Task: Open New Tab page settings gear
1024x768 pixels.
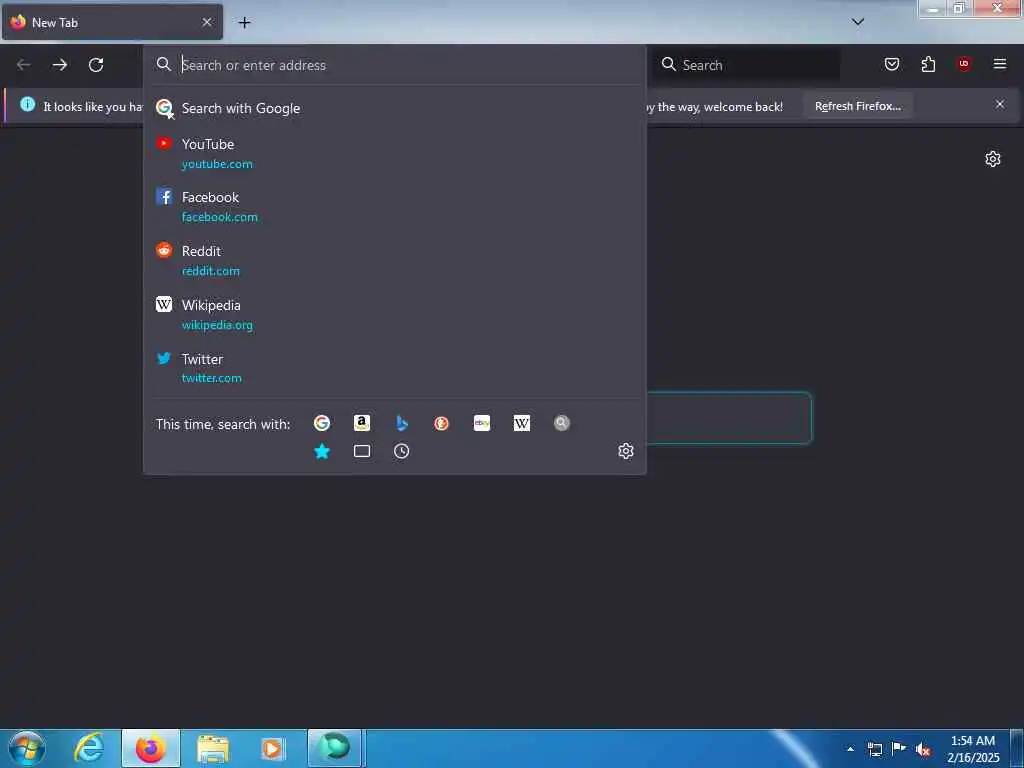Action: coord(993,159)
